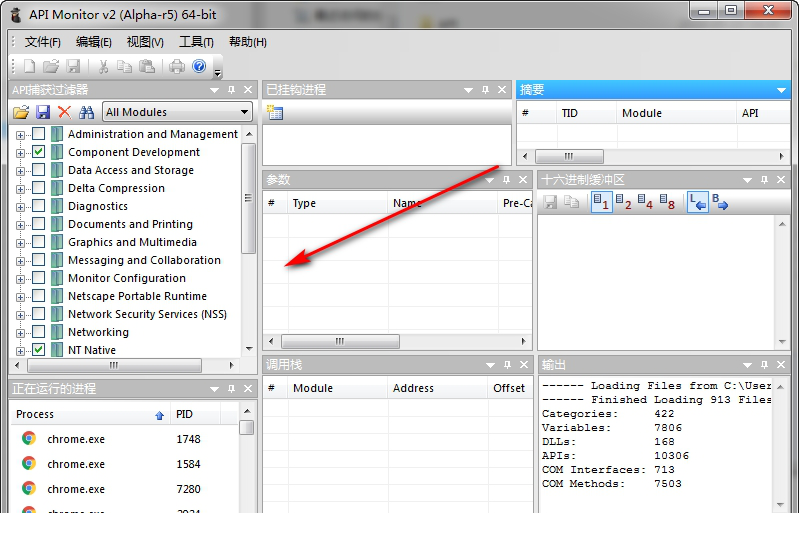
Task: Open the summary panel dropdown arrow
Action: coord(781,90)
